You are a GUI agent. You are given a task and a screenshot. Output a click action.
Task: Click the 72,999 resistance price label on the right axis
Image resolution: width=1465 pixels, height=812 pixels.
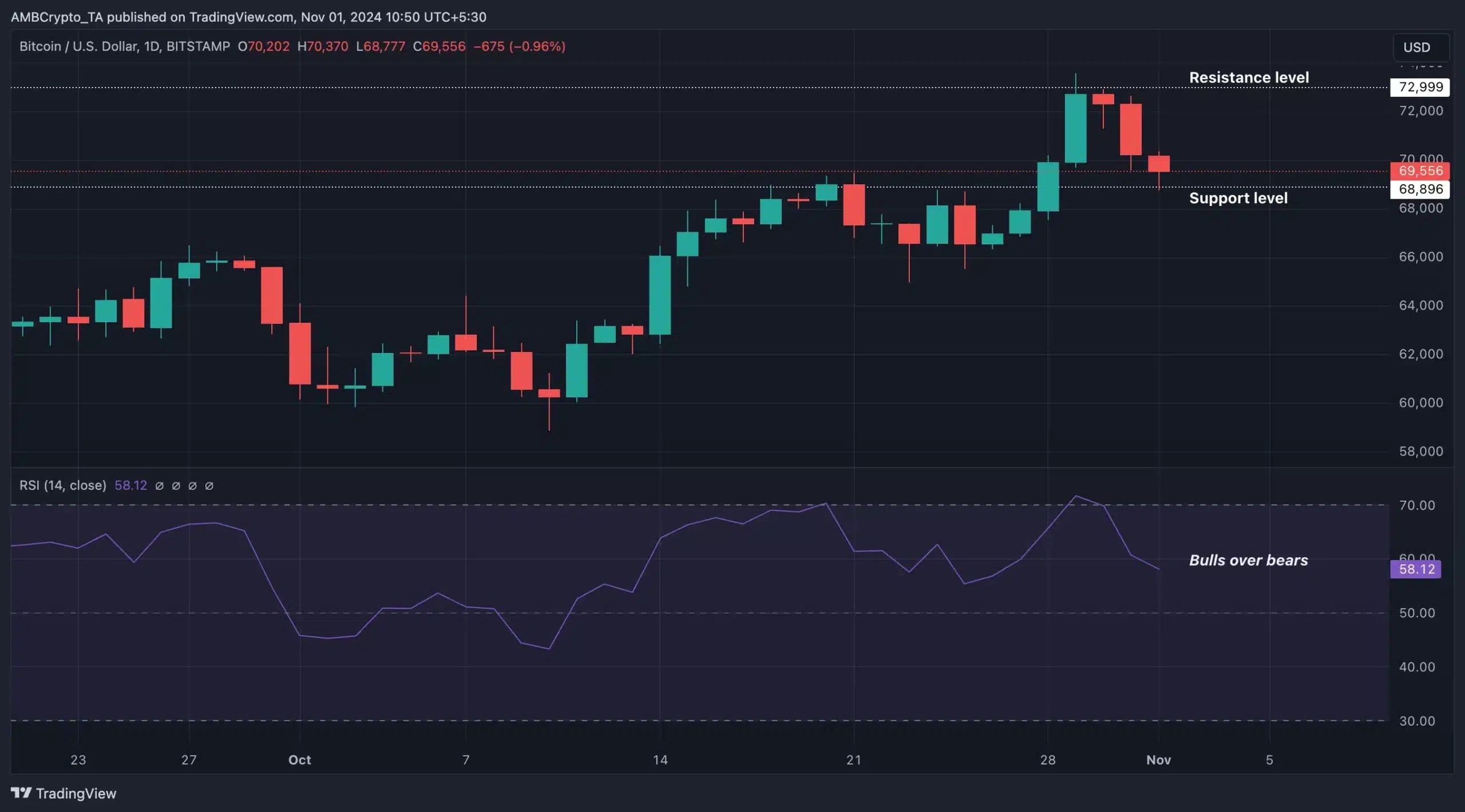click(1420, 87)
